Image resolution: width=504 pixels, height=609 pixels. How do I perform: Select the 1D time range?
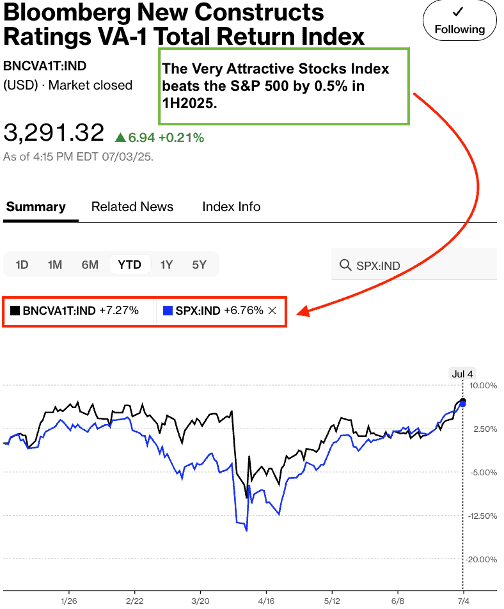pos(22,265)
